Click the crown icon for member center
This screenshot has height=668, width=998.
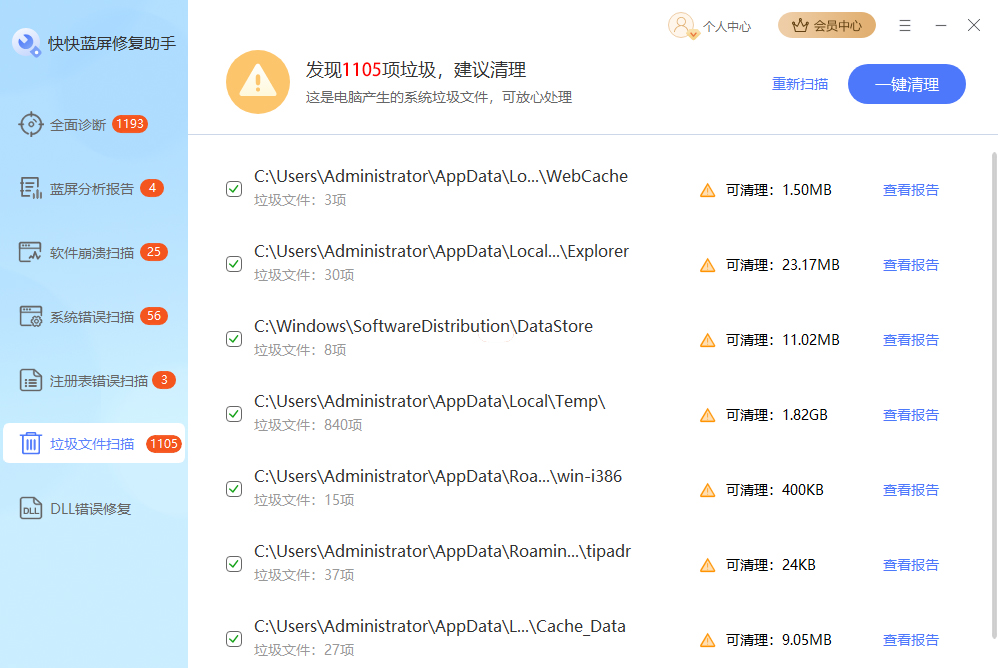pyautogui.click(x=799, y=26)
